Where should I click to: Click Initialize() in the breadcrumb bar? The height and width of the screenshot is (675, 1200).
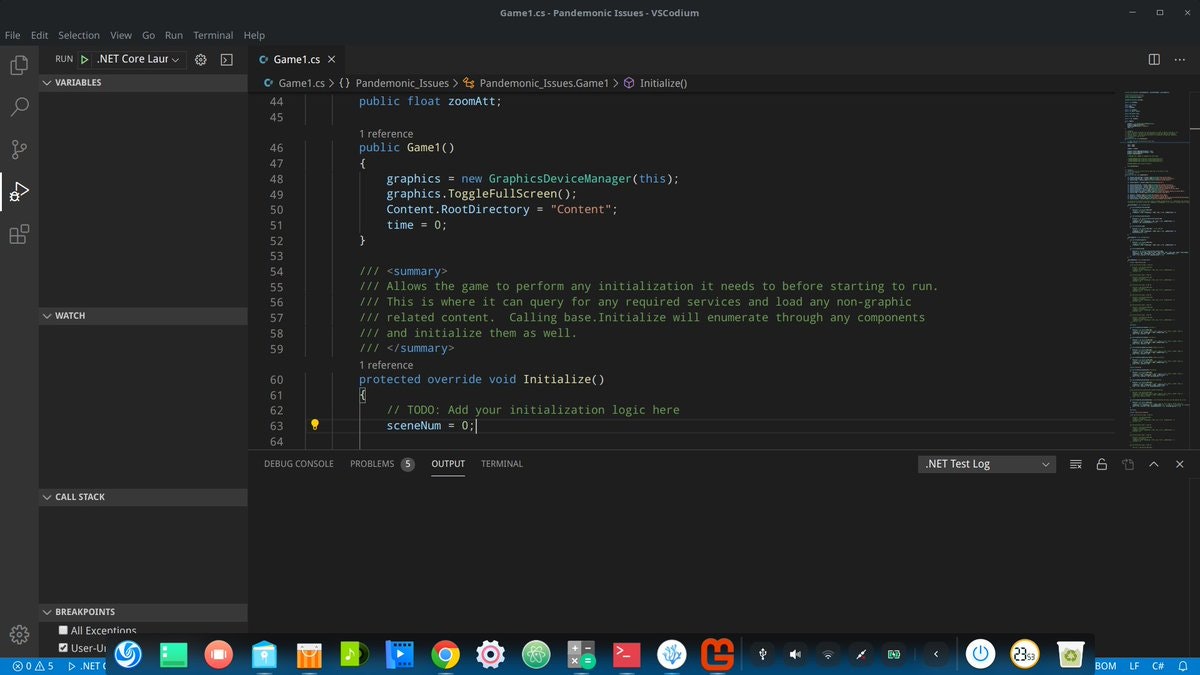click(x=661, y=83)
